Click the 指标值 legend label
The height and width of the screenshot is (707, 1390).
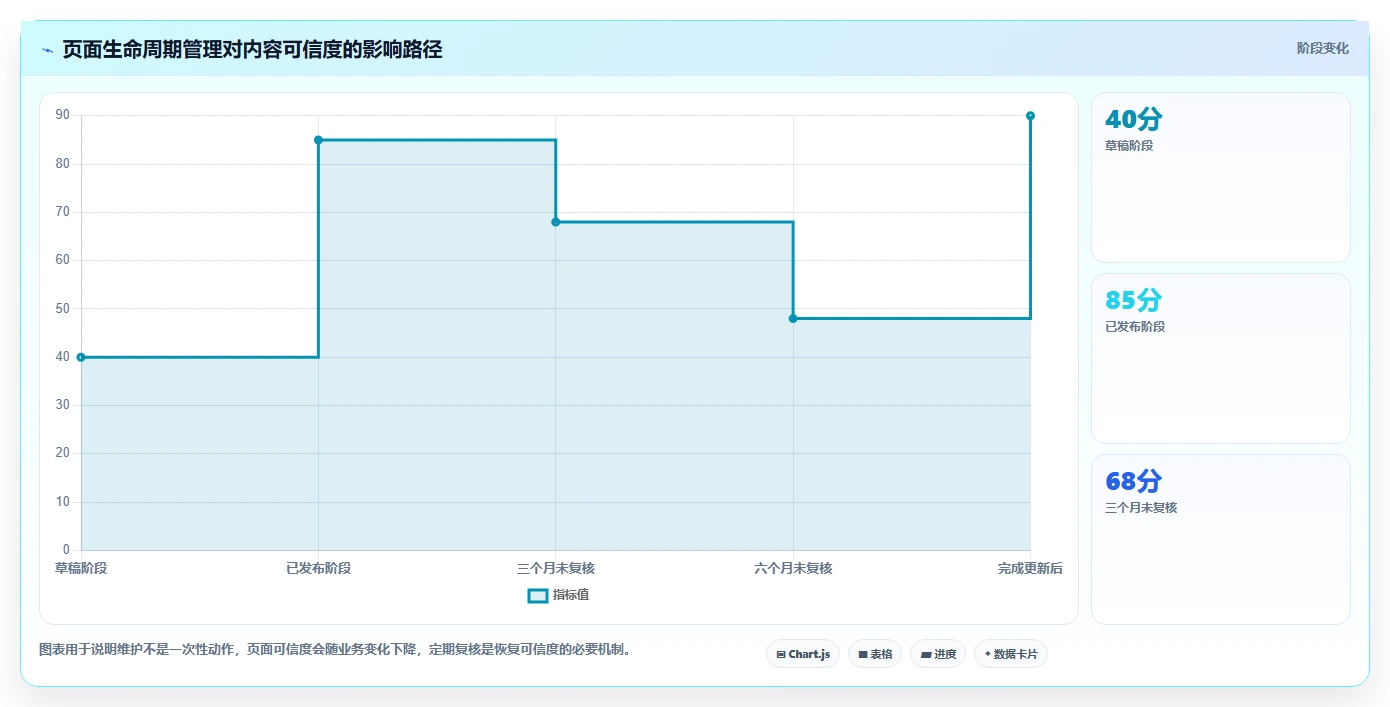[571, 595]
